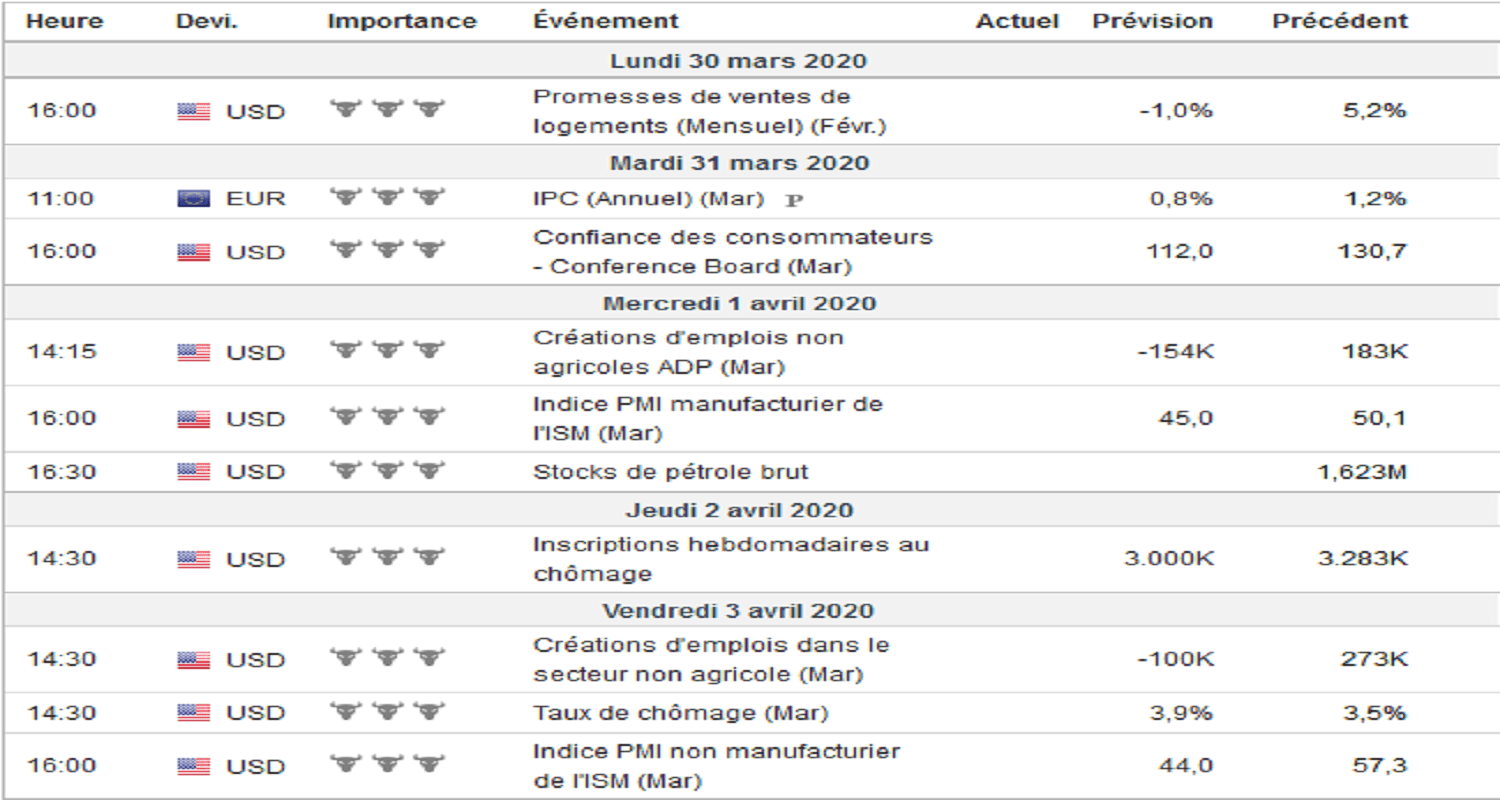The image size is (1500, 800).
Task: Click the US flag beside Stocks de pétrole brut
Action: coord(193,472)
